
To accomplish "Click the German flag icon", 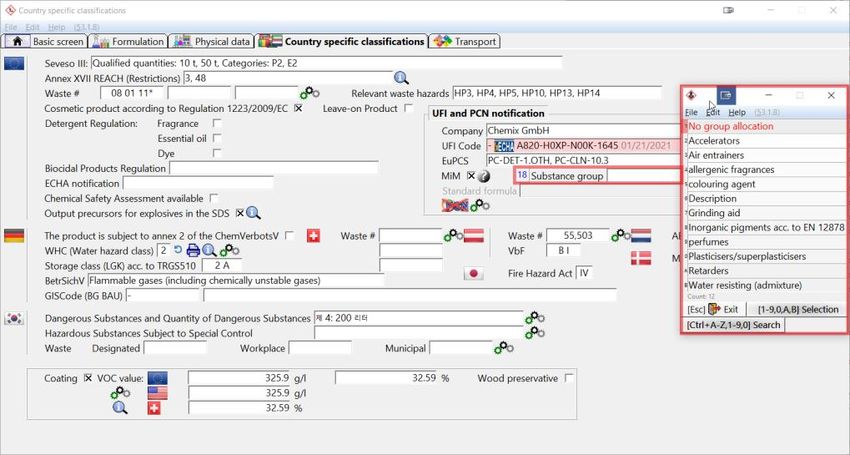I will point(14,236).
